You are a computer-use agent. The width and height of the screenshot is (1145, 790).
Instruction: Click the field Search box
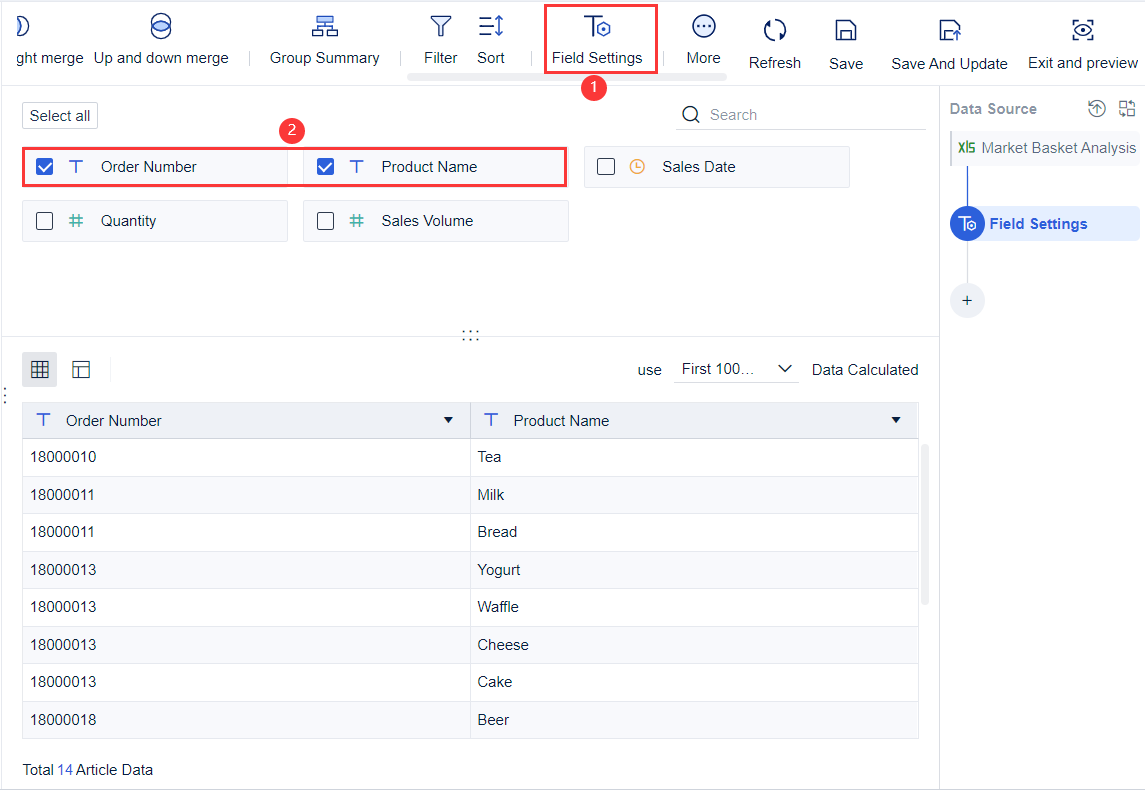[810, 115]
